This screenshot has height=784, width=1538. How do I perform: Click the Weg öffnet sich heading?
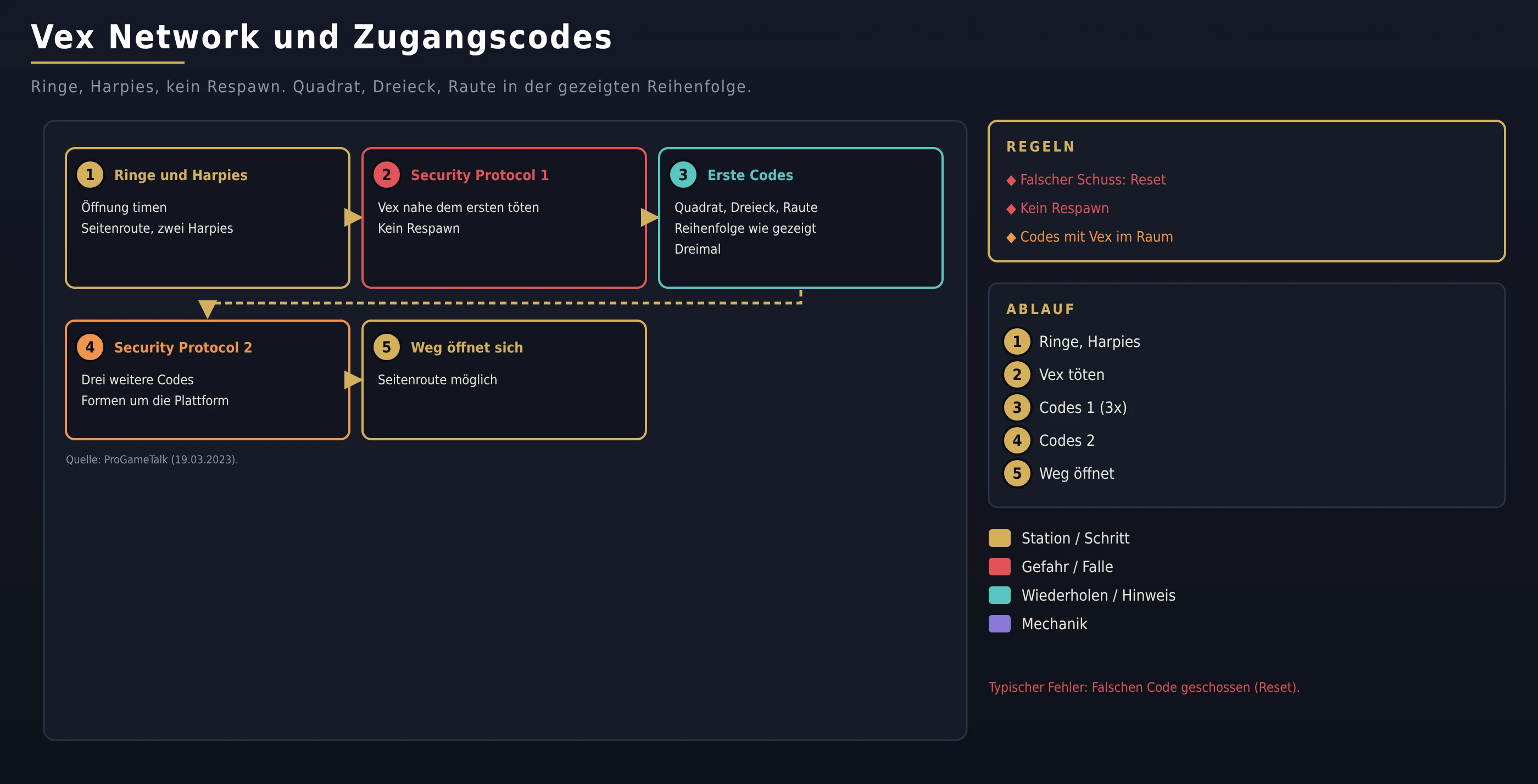[x=466, y=347]
